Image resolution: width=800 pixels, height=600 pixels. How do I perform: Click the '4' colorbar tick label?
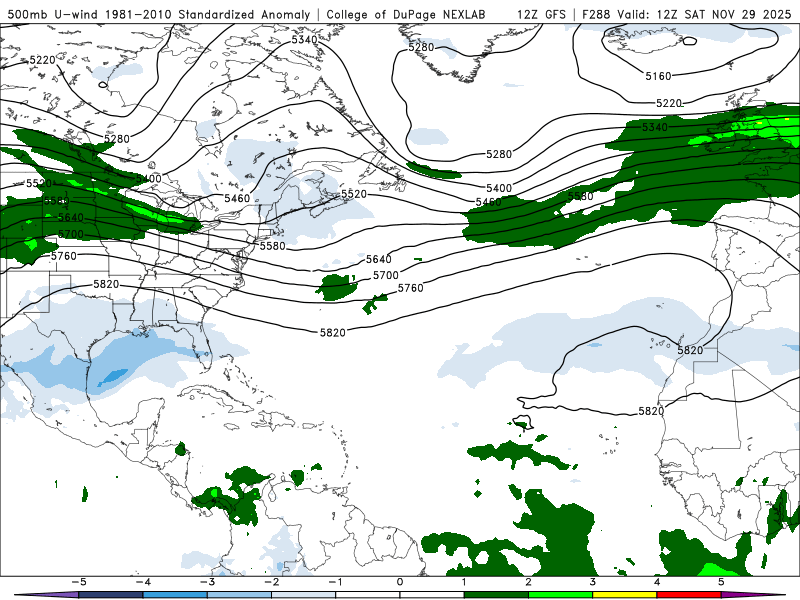[x=657, y=582]
